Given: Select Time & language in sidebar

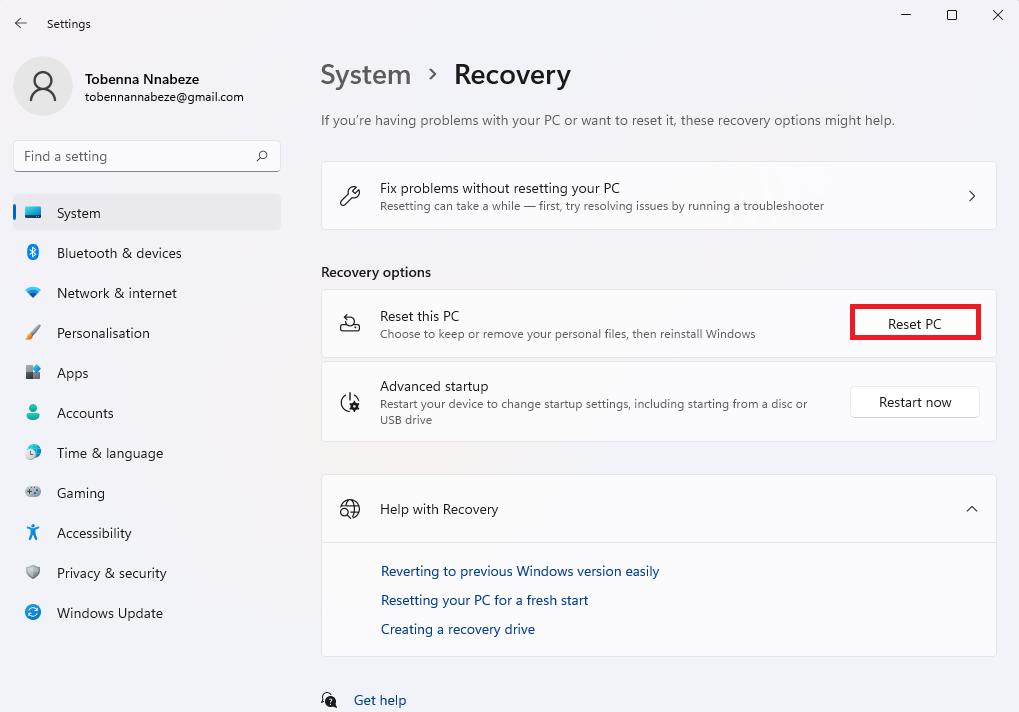Looking at the screenshot, I should [x=109, y=453].
